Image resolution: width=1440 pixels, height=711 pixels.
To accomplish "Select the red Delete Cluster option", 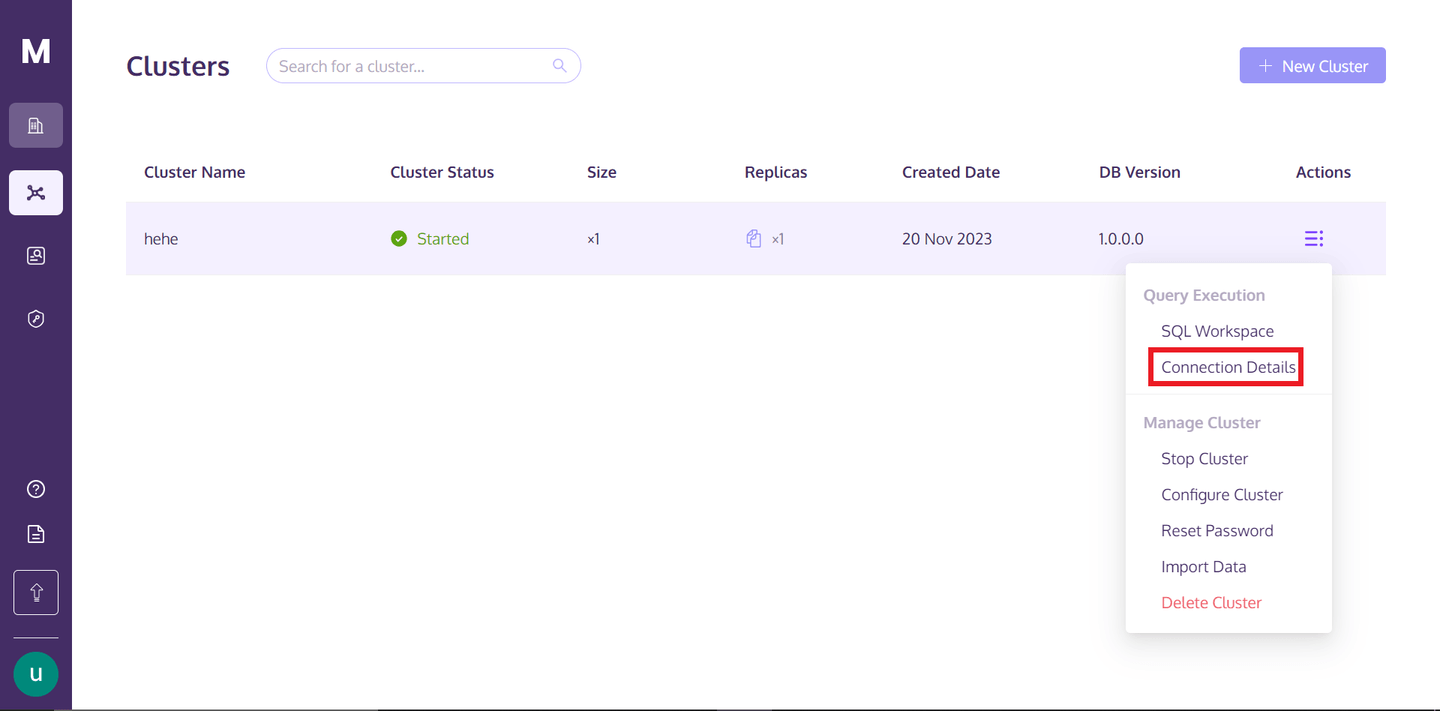I will tap(1211, 603).
